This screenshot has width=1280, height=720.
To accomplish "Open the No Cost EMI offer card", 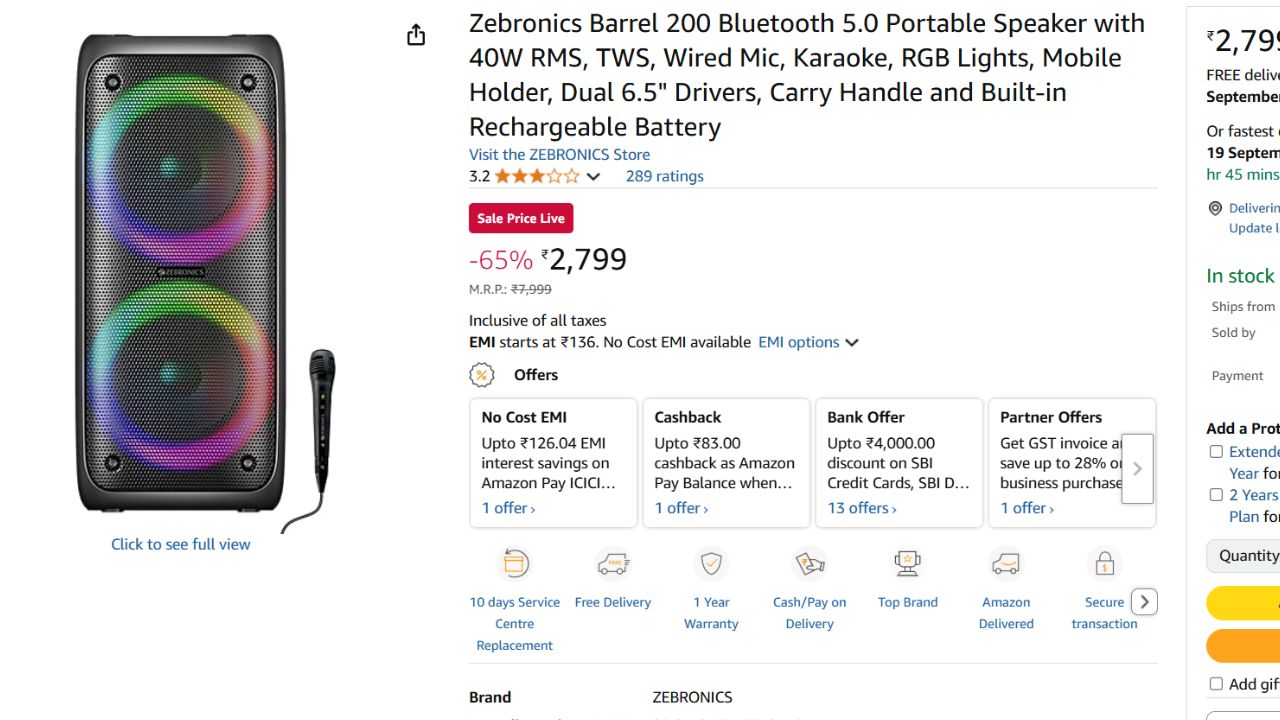I will pos(553,463).
